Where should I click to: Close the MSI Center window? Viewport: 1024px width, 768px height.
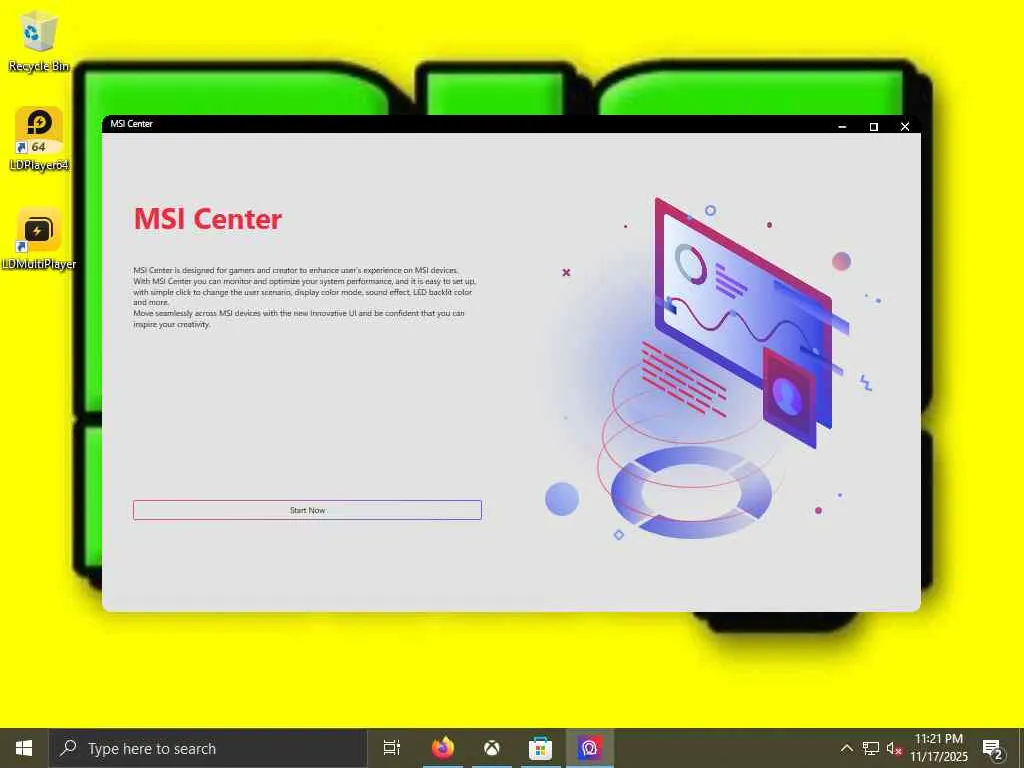(905, 126)
